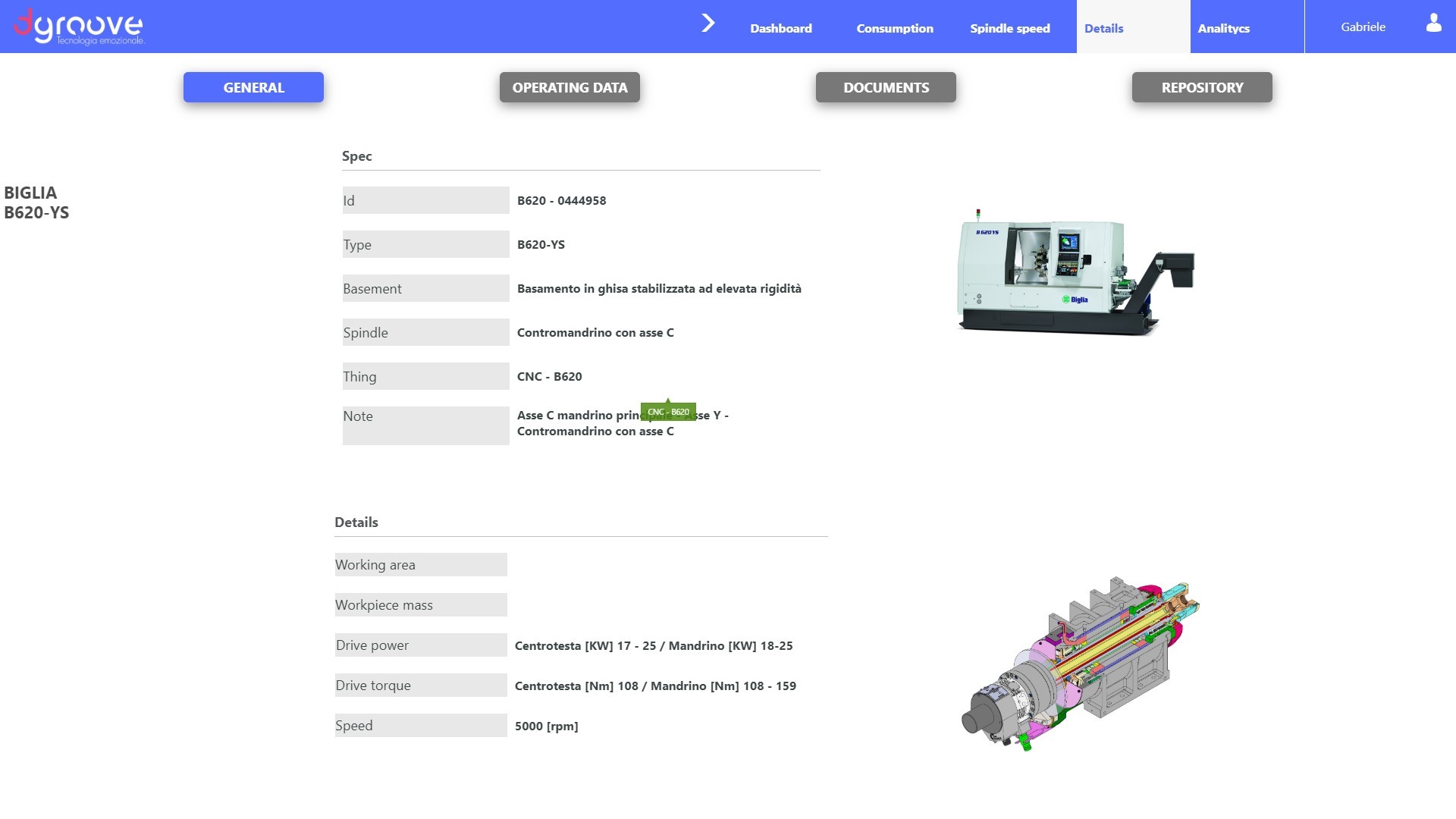Click the Type value B620-YS
The width and height of the screenshot is (1456, 819).
pos(541,244)
